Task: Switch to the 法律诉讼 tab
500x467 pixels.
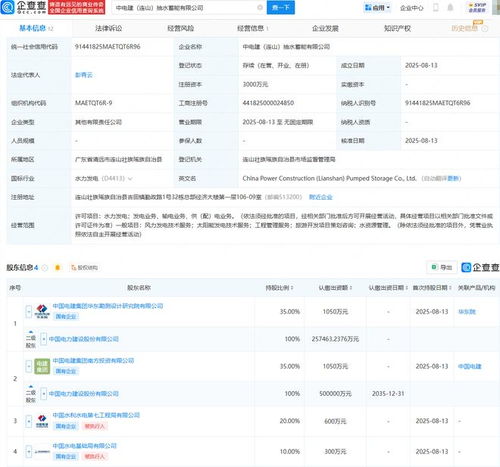Action: (x=109, y=28)
